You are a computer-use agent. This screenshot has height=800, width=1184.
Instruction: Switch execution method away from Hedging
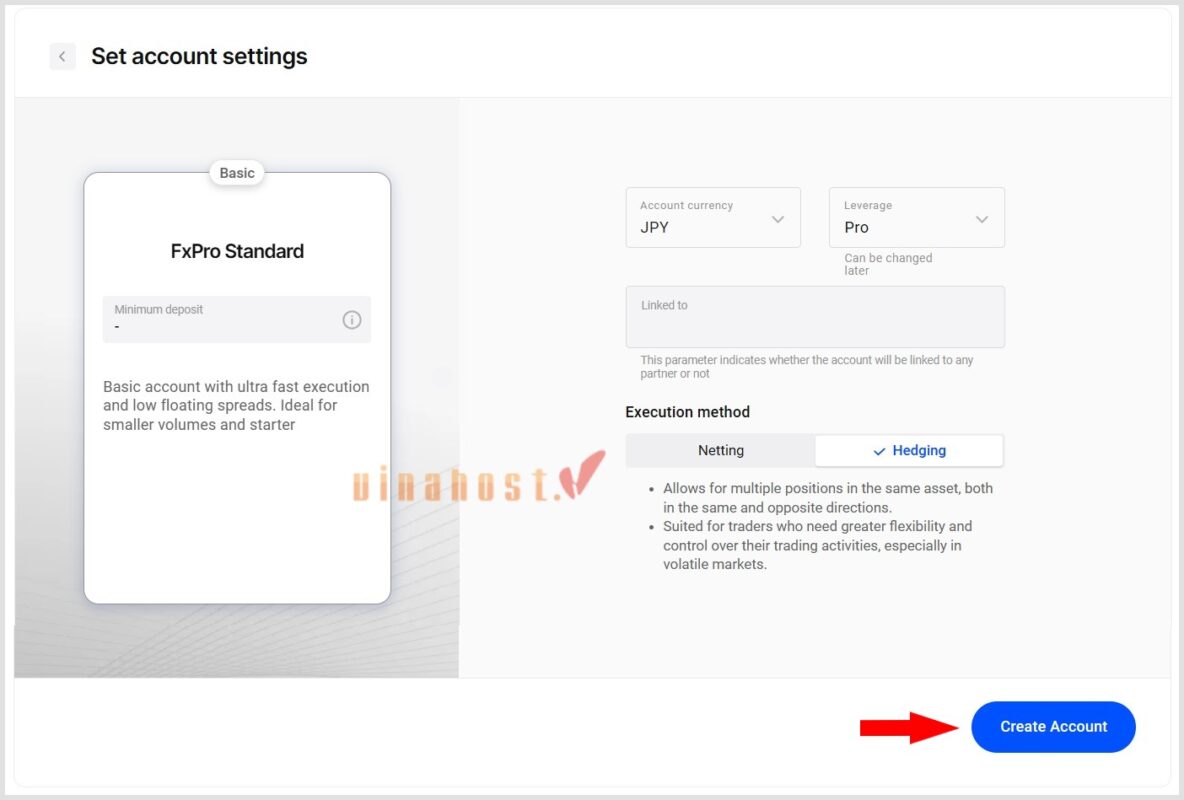(720, 450)
